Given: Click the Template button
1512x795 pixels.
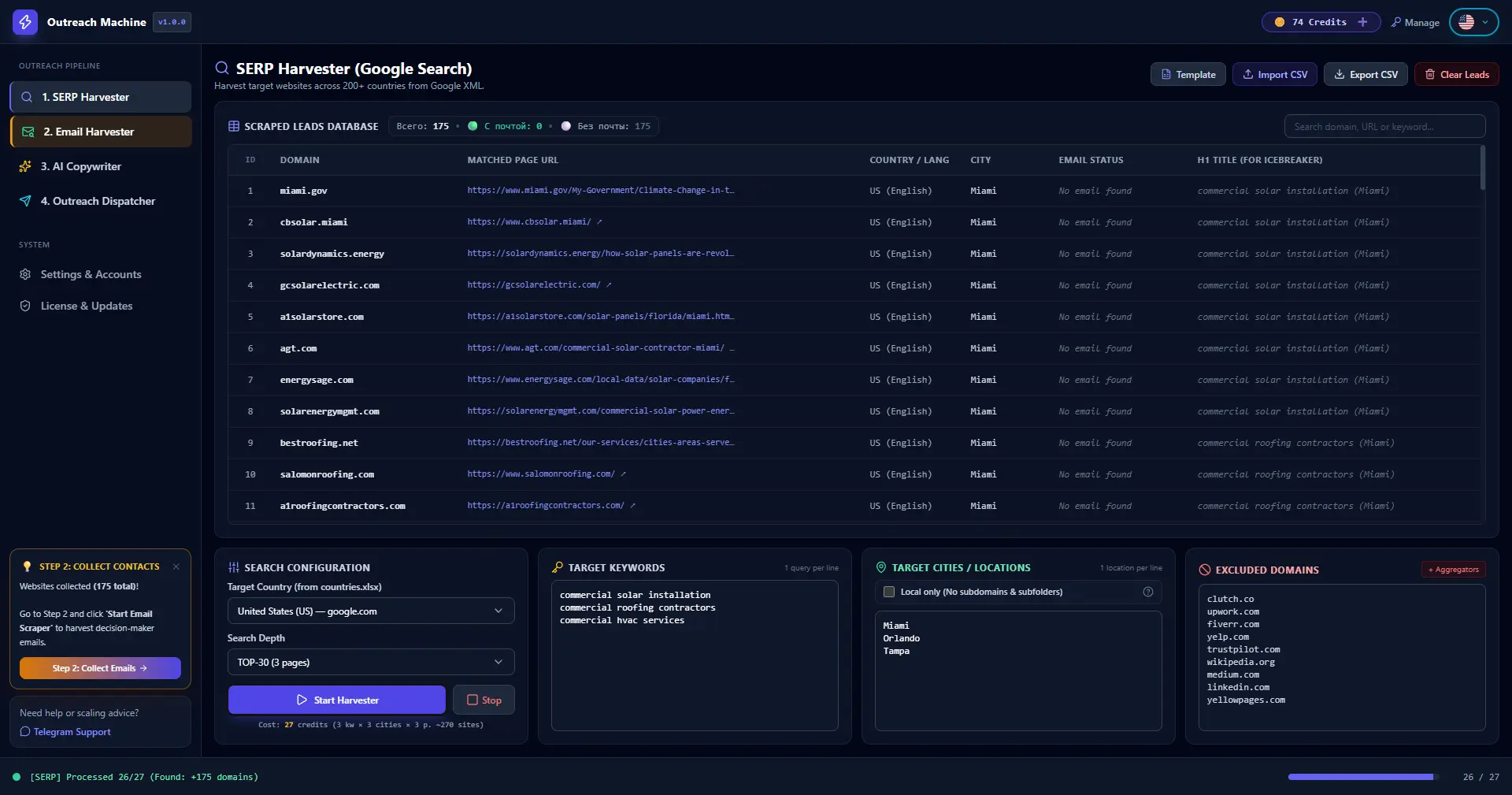Looking at the screenshot, I should (x=1188, y=74).
